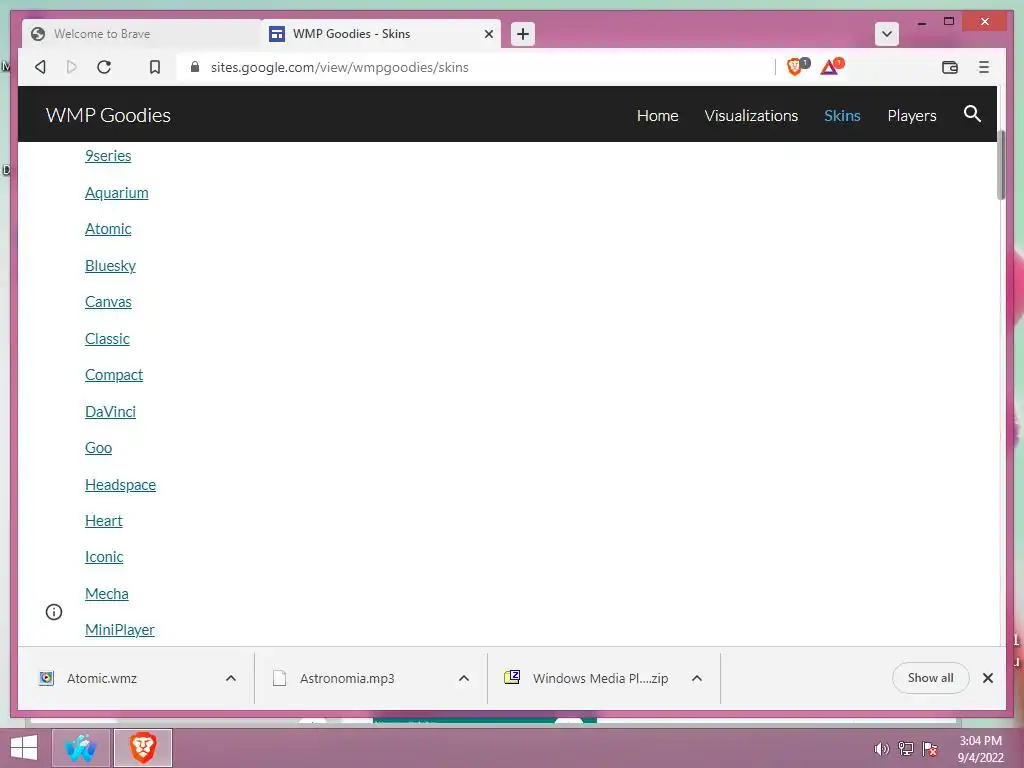Open Brave Rewards triangle icon
Image resolution: width=1024 pixels, height=768 pixels.
pyautogui.click(x=831, y=67)
